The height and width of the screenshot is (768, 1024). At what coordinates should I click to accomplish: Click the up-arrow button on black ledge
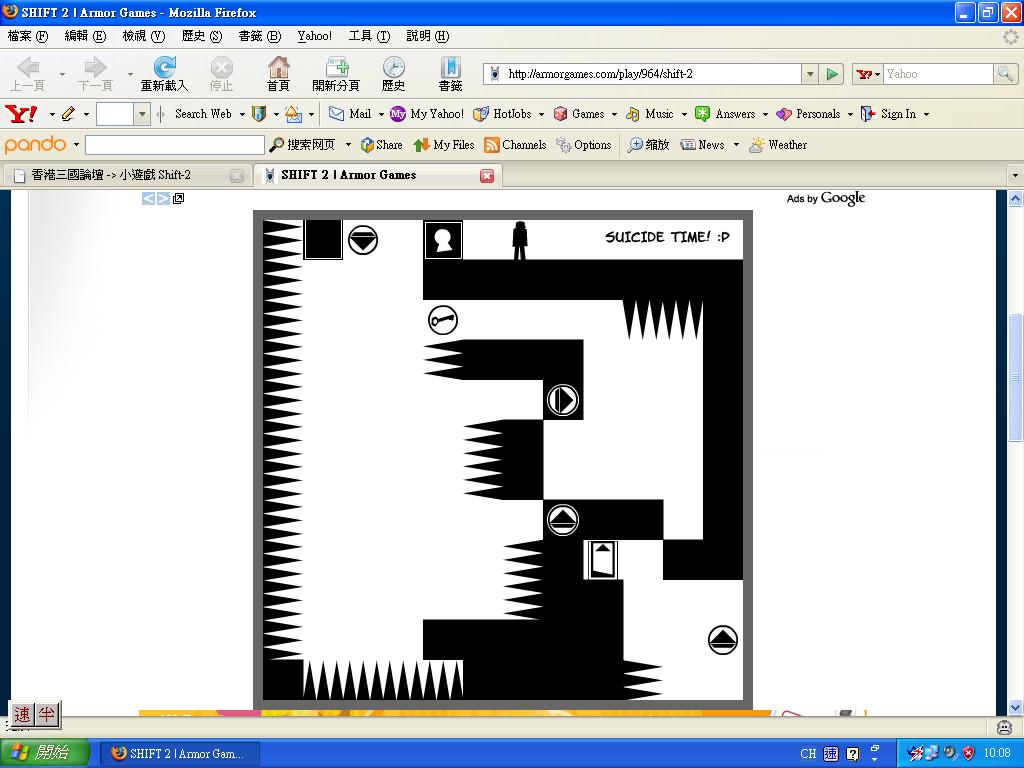click(x=563, y=520)
